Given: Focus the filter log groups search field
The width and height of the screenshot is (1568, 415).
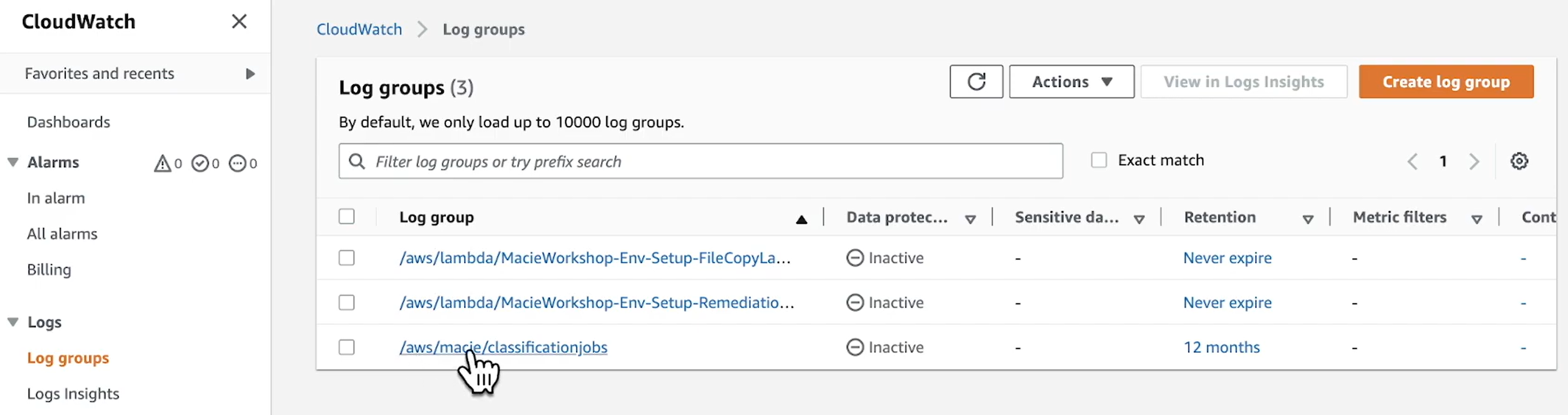Looking at the screenshot, I should pyautogui.click(x=701, y=161).
